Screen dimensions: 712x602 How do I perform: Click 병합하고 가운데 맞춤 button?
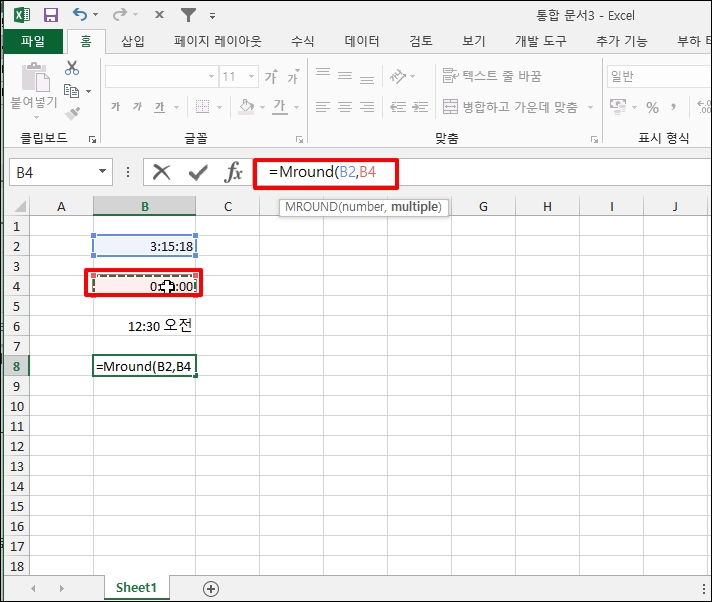coord(510,107)
